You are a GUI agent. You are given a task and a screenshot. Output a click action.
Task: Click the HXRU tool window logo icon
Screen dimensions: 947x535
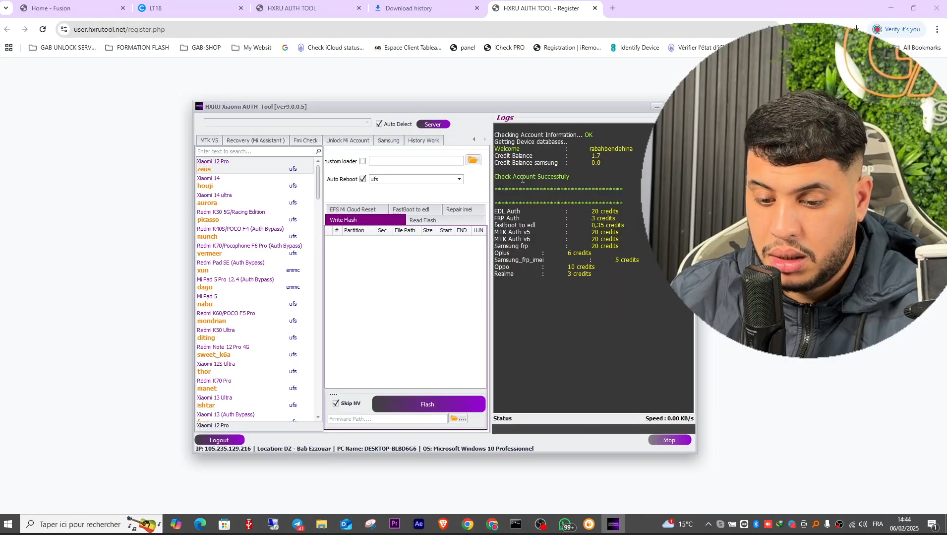point(199,106)
